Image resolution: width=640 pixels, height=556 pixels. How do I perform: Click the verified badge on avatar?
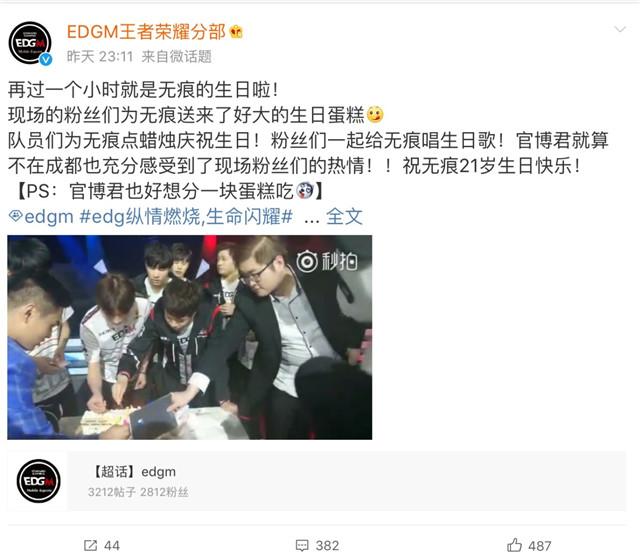pyautogui.click(x=46, y=59)
